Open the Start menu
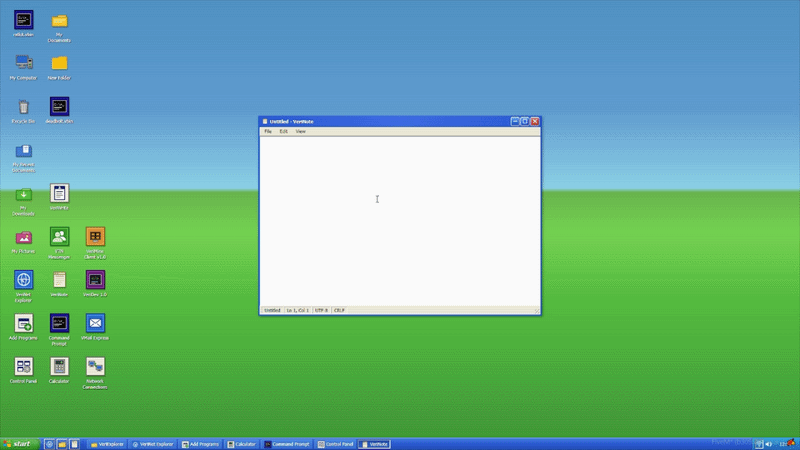This screenshot has height=450, width=800. (x=19, y=444)
